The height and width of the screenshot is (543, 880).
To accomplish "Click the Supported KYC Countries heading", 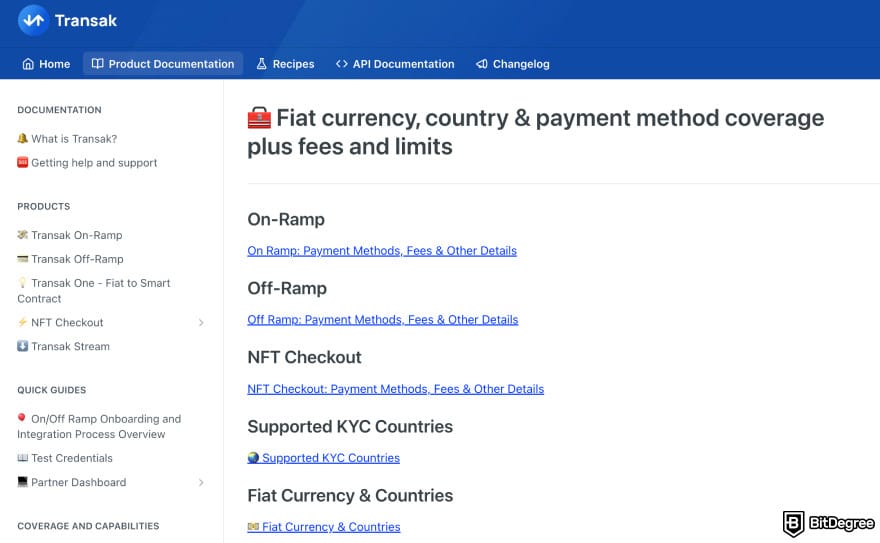I will [x=350, y=426].
